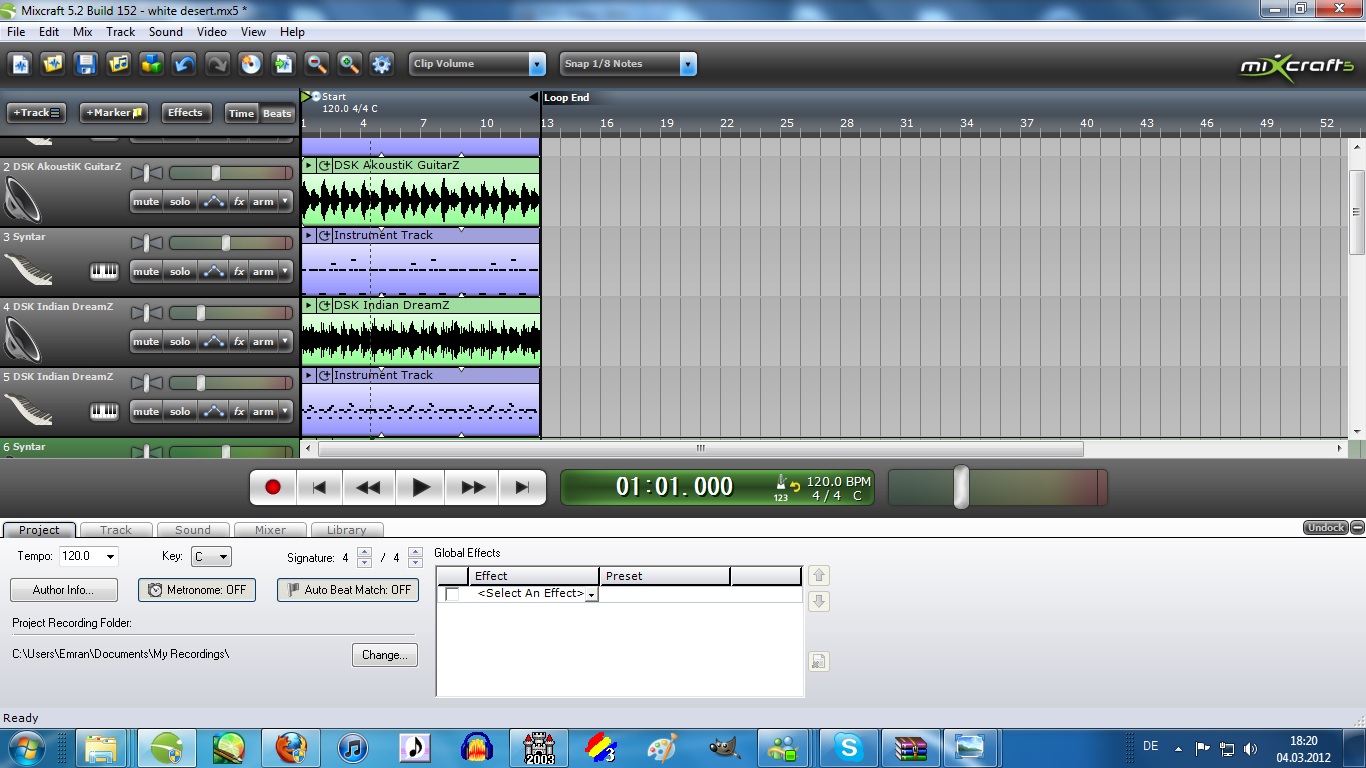Image resolution: width=1366 pixels, height=768 pixels.
Task: Launch Audacity from the taskbar
Action: point(477,747)
